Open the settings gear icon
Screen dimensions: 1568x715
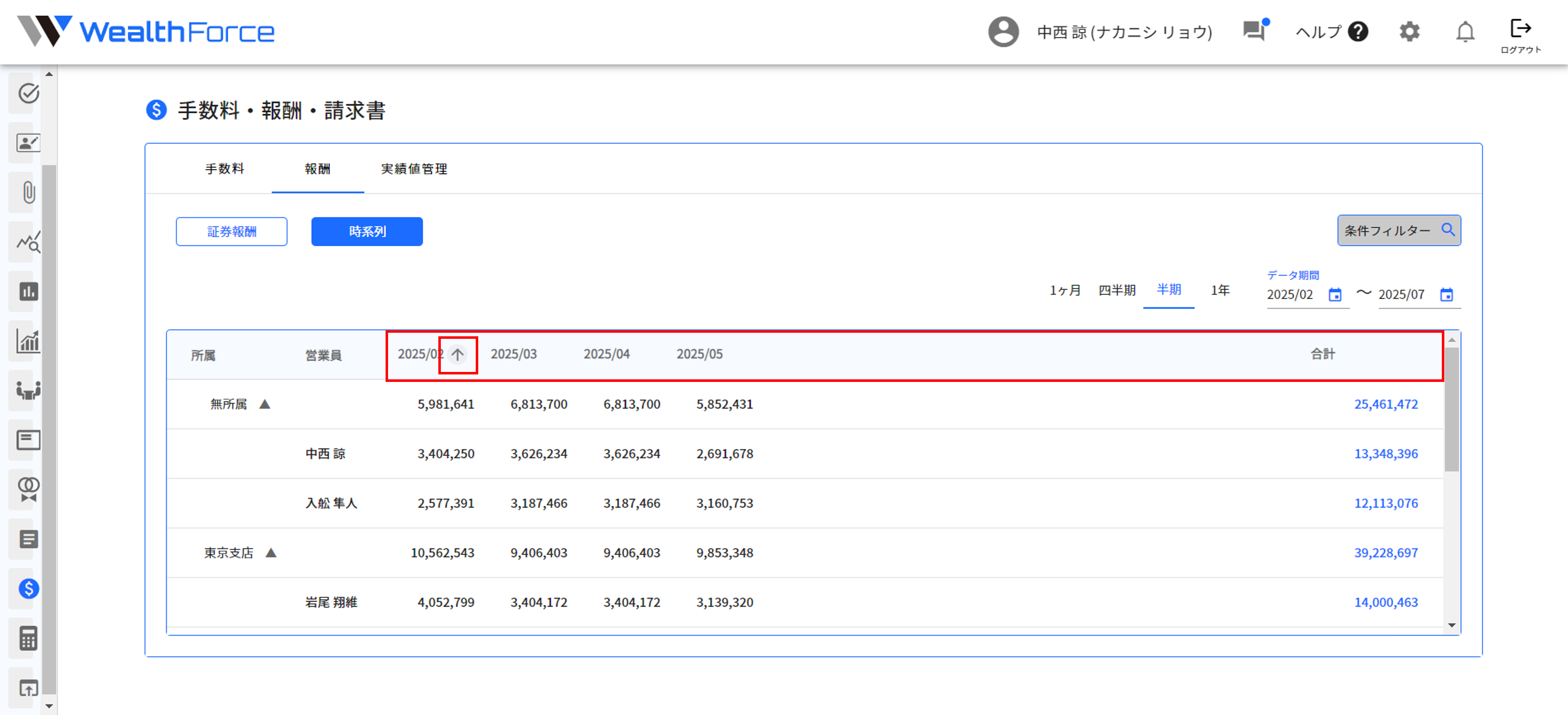click(x=1409, y=32)
